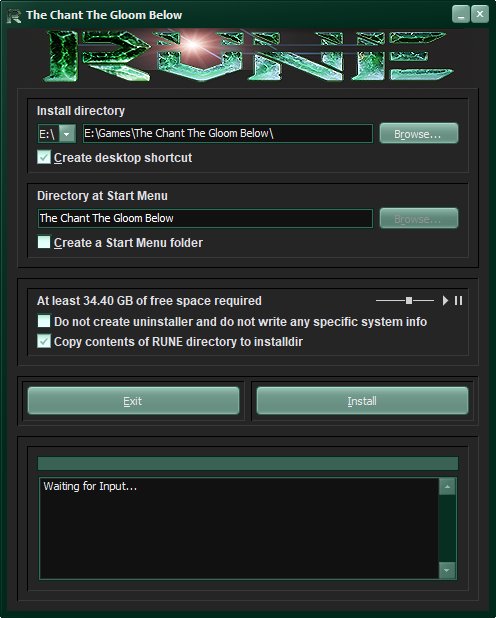Image resolution: width=496 pixels, height=618 pixels.
Task: Pause the installer music
Action: (458, 301)
